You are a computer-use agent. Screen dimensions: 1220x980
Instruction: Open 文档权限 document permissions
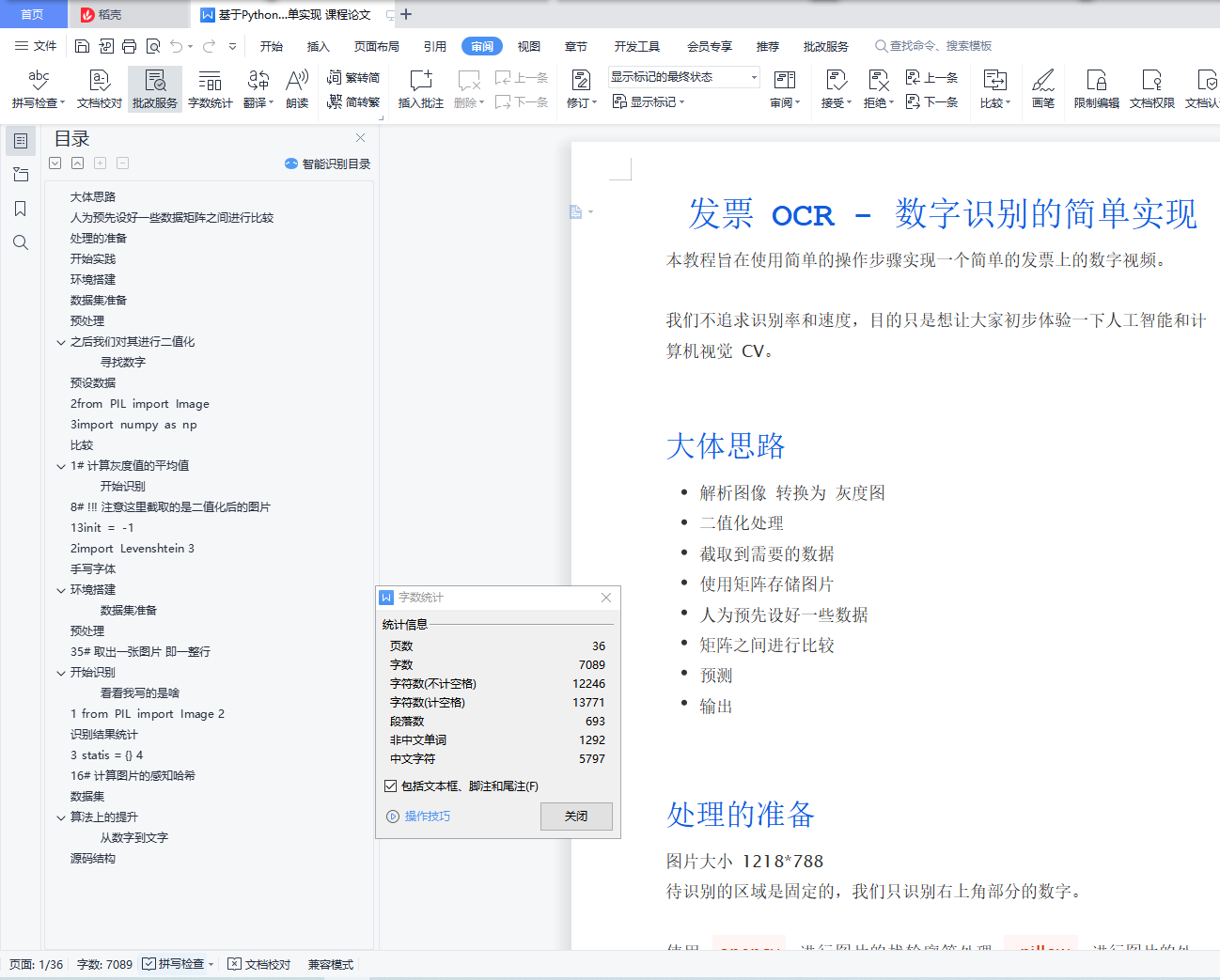click(x=1152, y=89)
